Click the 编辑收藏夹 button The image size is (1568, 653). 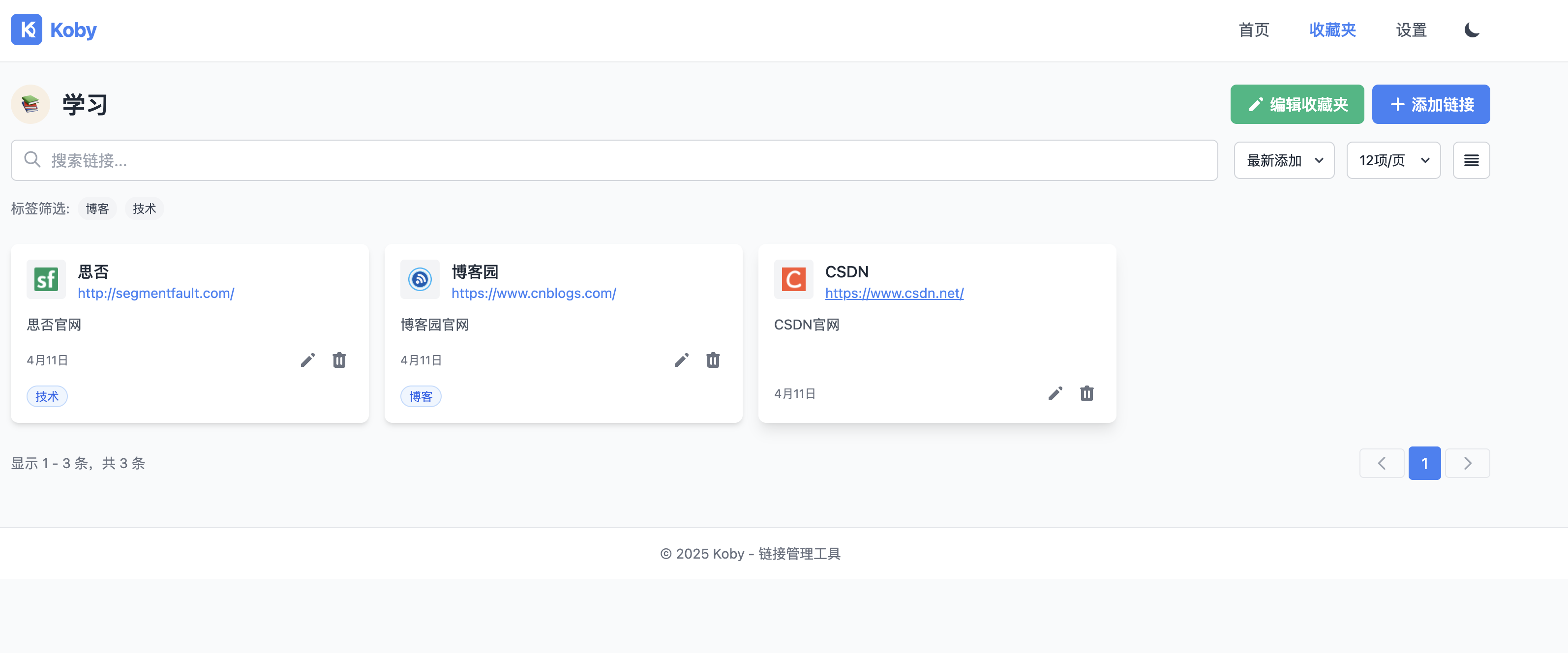tap(1297, 104)
